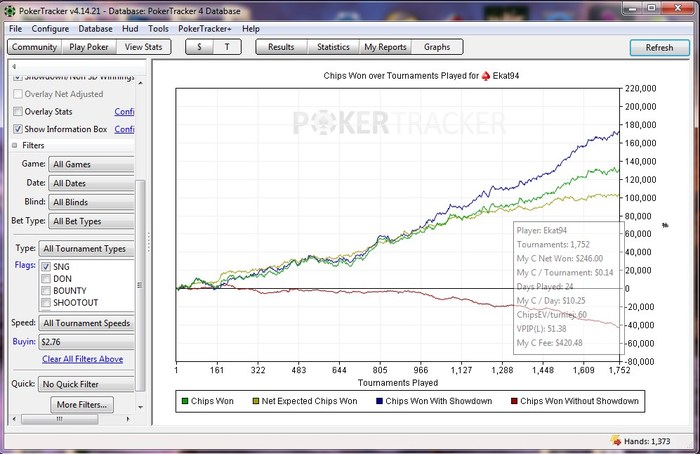Switch to the Community tab

pyautogui.click(x=34, y=47)
